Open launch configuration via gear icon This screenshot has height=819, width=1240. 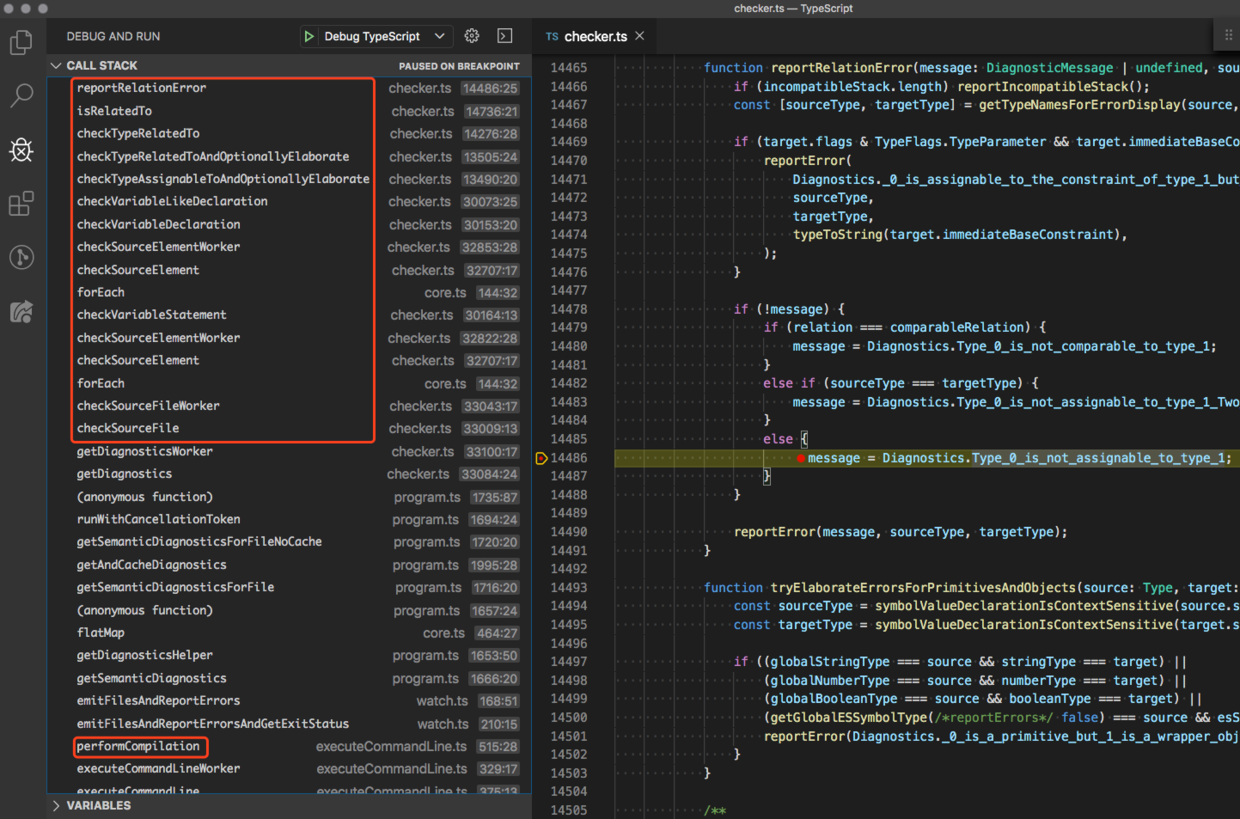coord(471,35)
